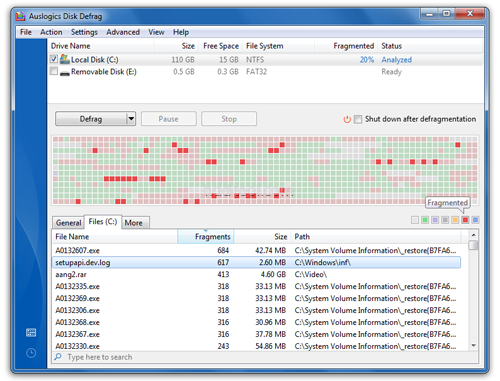This screenshot has height=381, width=500.
Task: Click the Pause button
Action: pos(169,119)
